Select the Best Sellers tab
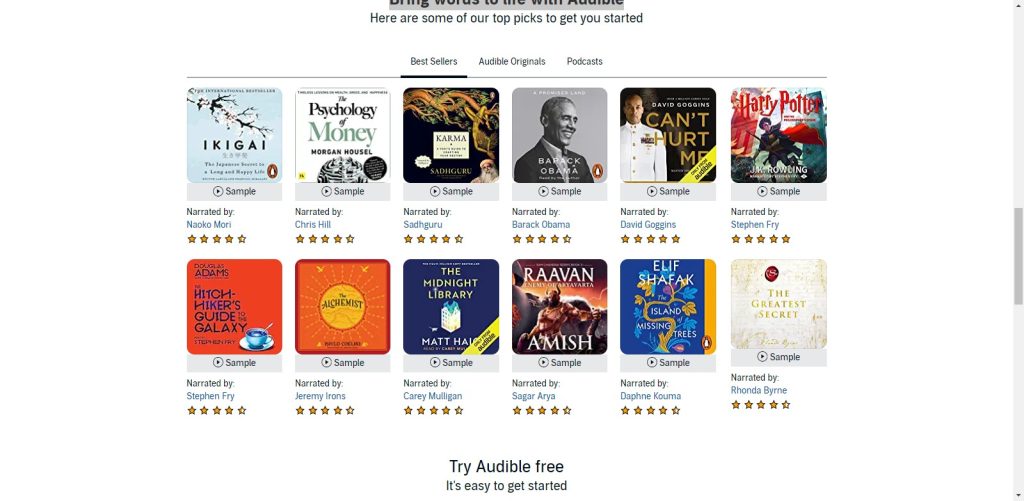 tap(434, 61)
